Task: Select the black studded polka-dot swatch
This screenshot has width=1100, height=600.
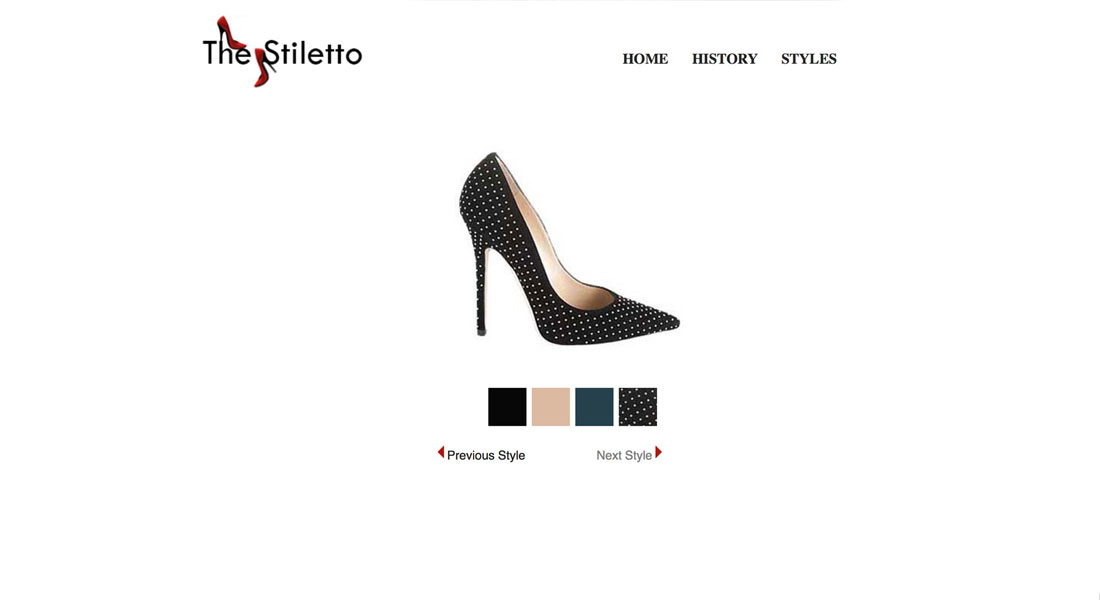Action: (x=638, y=407)
